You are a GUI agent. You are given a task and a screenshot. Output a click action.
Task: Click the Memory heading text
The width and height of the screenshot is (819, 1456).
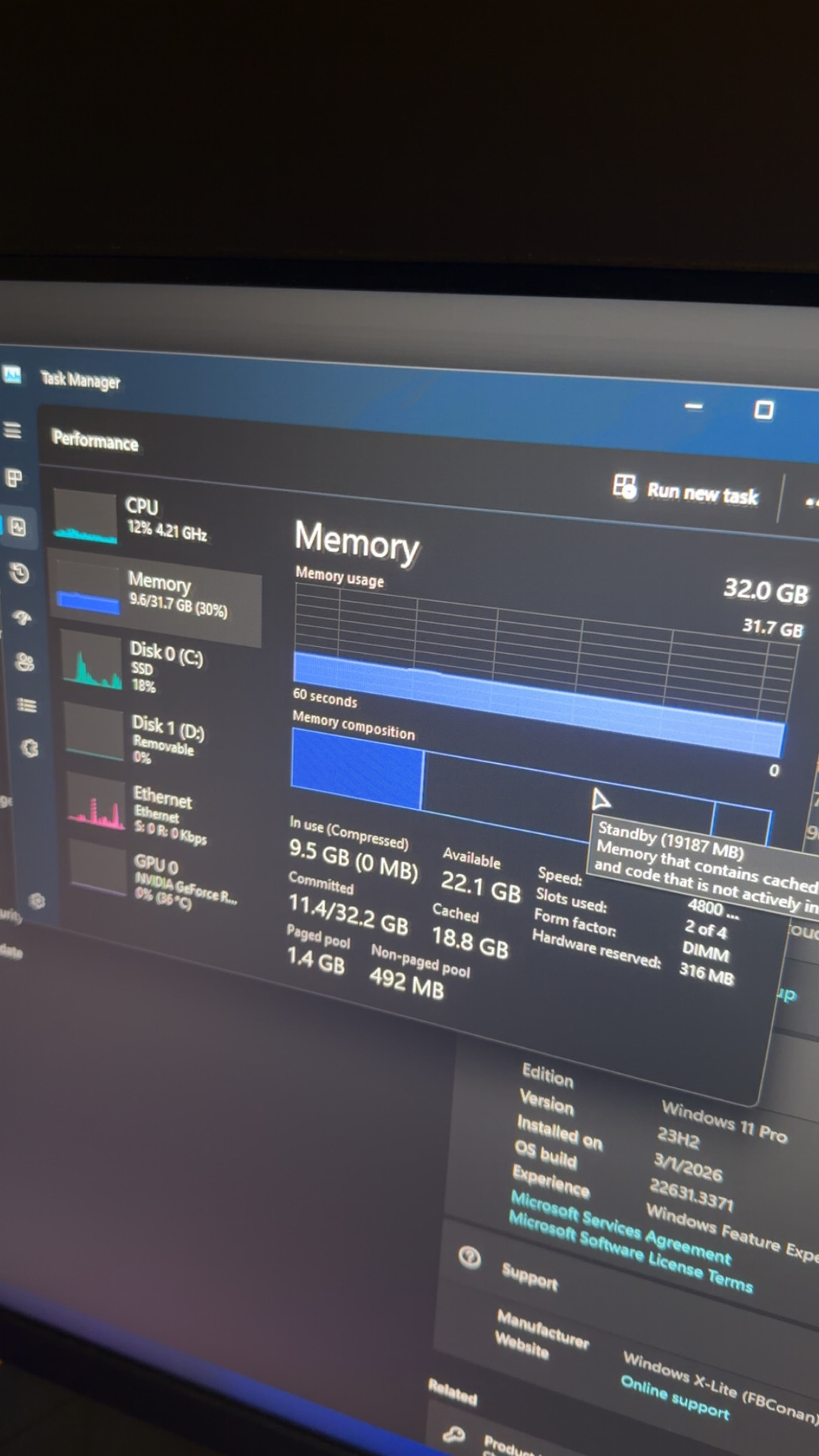(356, 541)
